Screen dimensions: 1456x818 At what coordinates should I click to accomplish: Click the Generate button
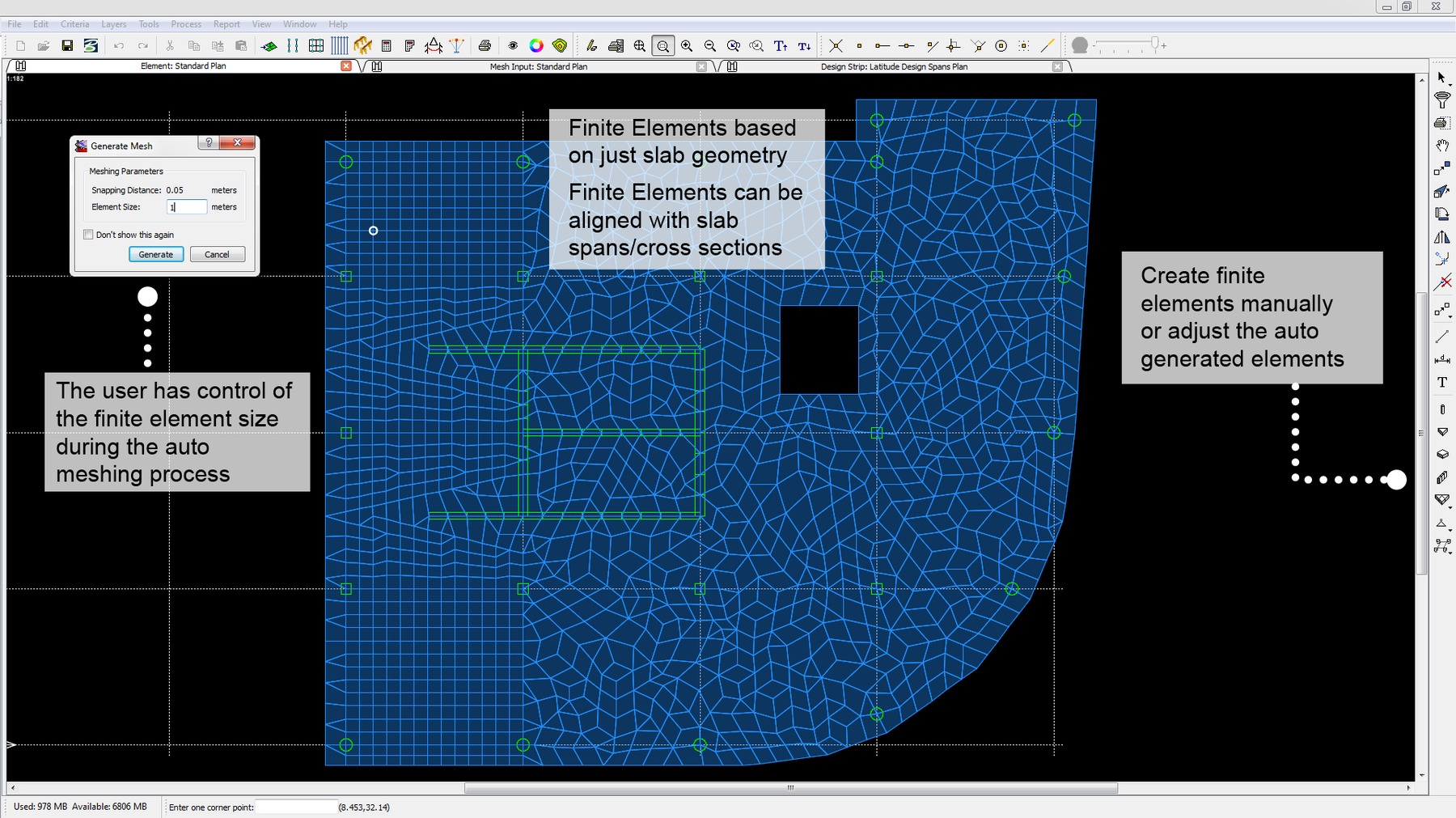pyautogui.click(x=155, y=254)
